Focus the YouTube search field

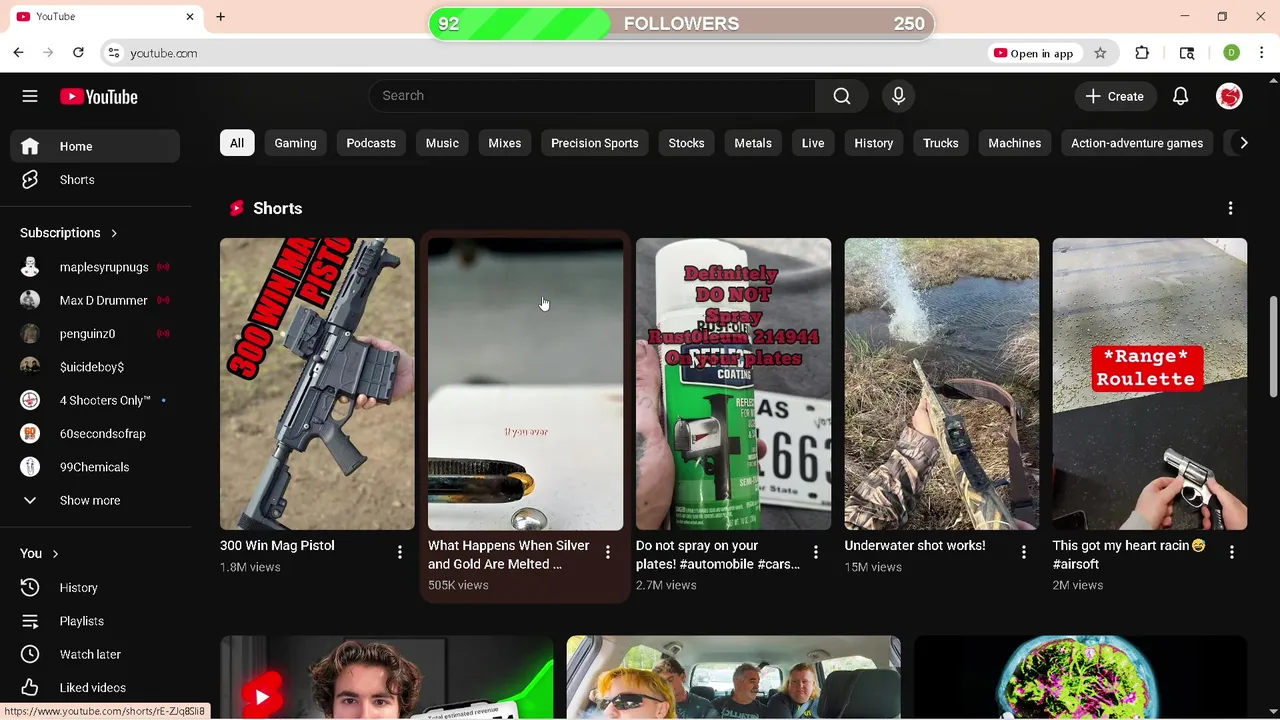(x=592, y=96)
